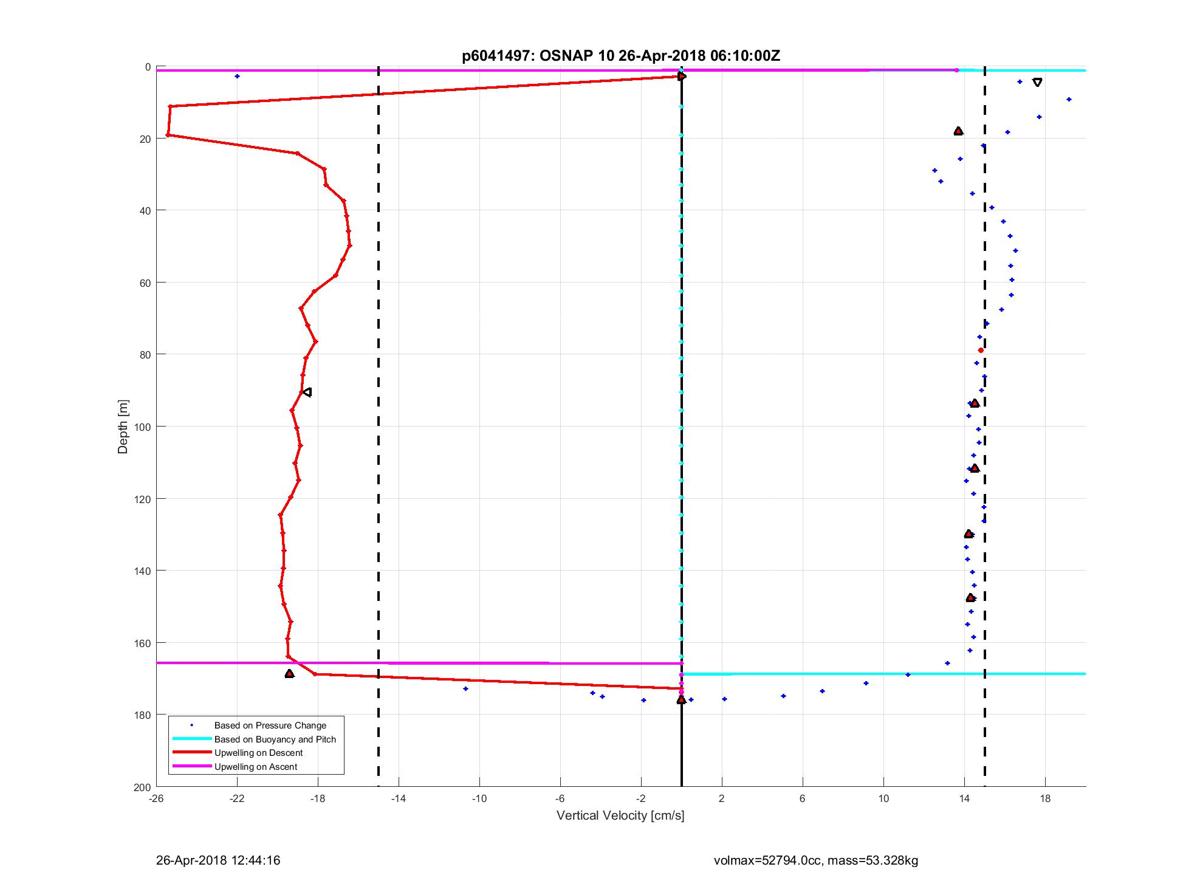Screen dimensions: 1200x885
Task: Click the x-axis tick label '-18'
Action: pos(318,798)
